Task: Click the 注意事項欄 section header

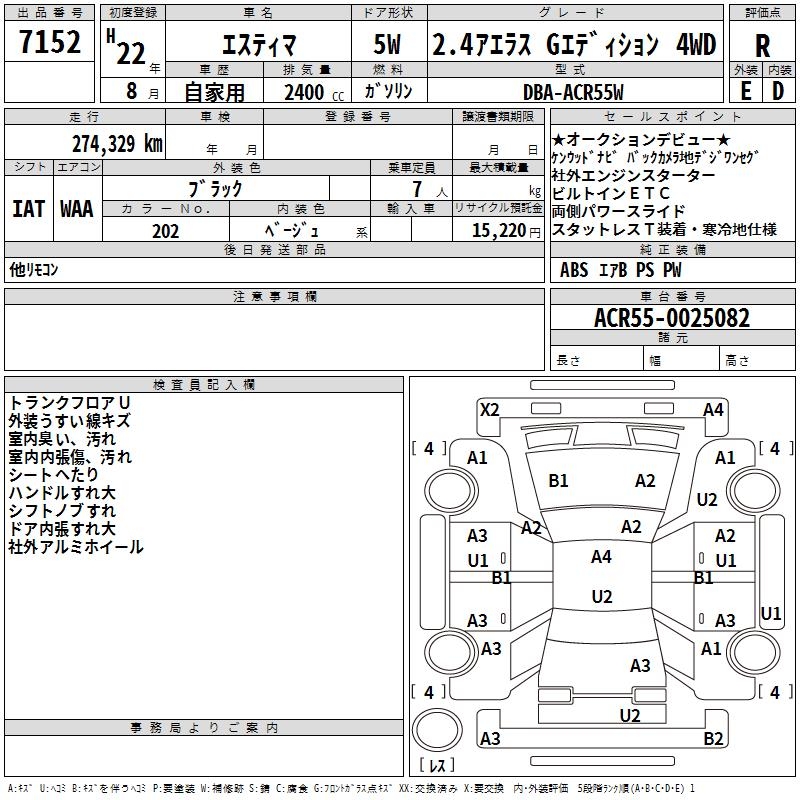Action: [274, 296]
